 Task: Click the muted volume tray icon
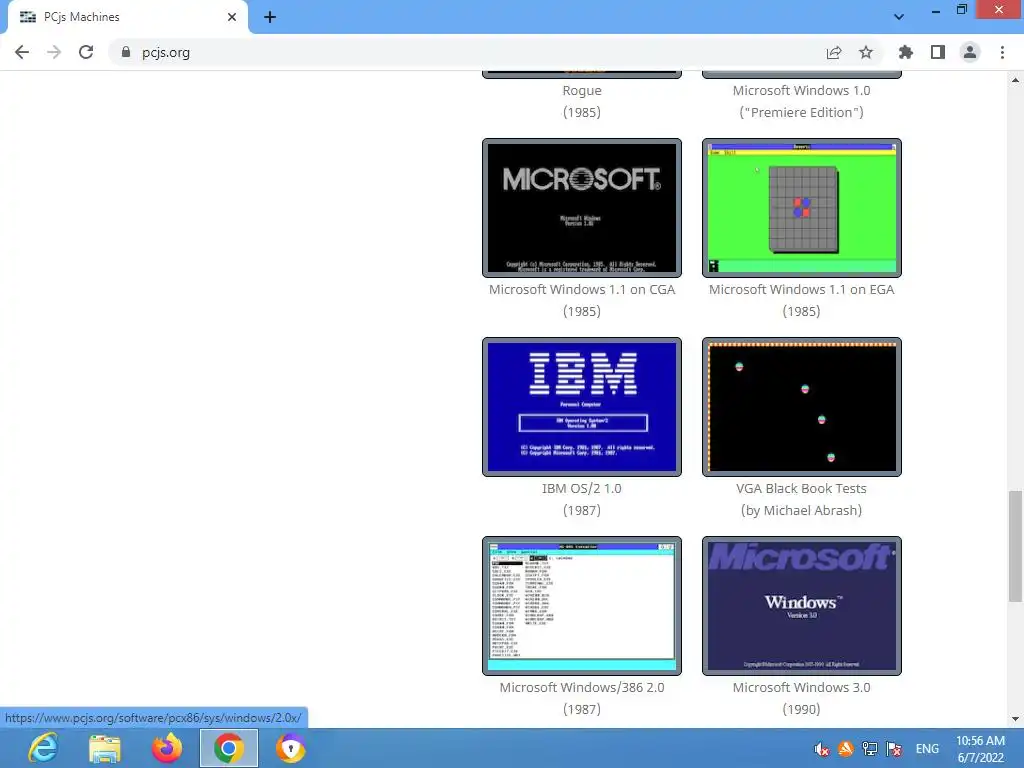coord(822,749)
